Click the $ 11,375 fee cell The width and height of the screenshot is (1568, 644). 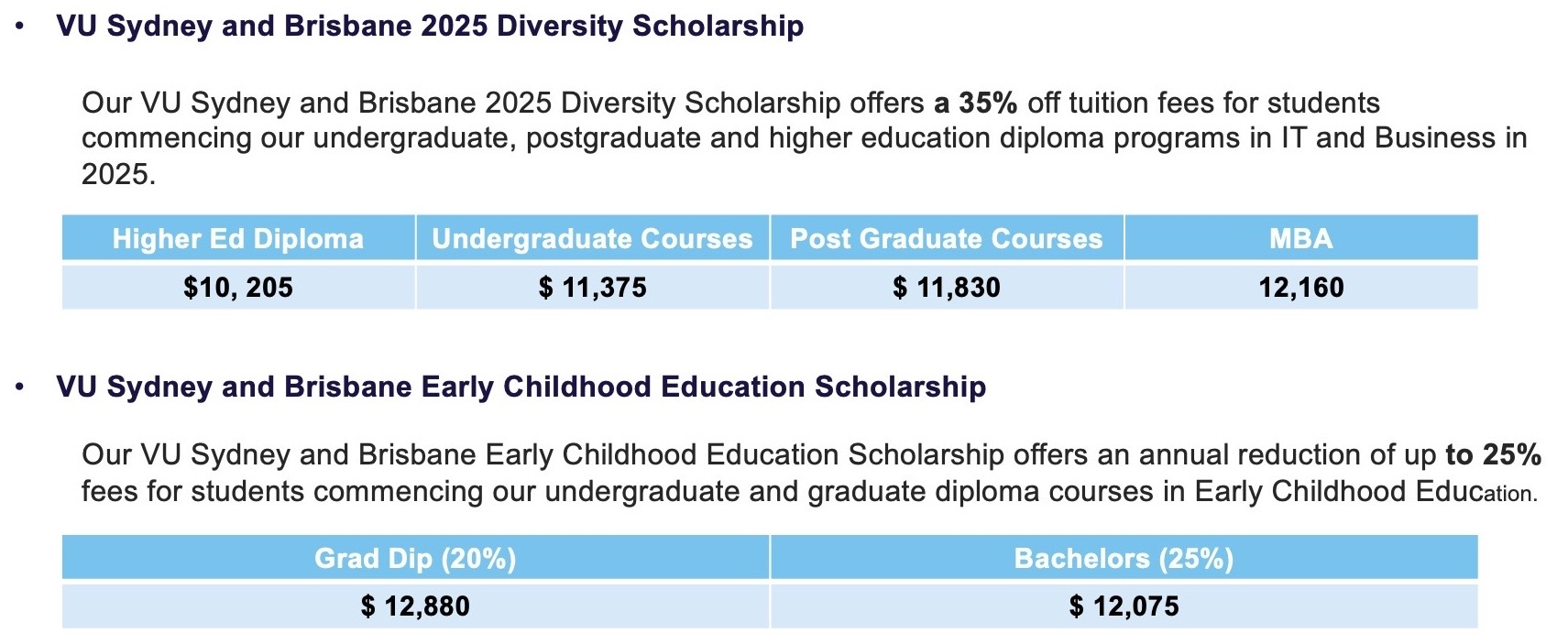pos(592,288)
